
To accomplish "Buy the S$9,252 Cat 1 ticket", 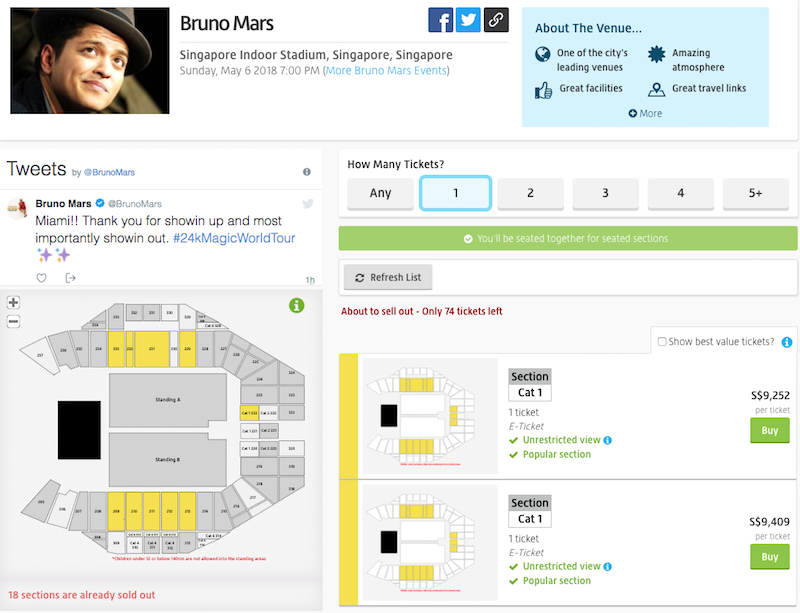I will 769,430.
